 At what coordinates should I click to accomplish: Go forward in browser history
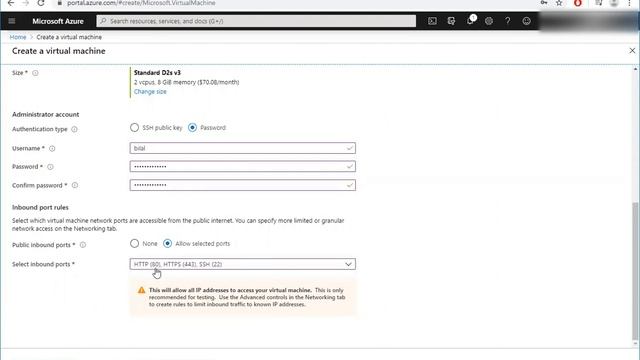[25, 3]
